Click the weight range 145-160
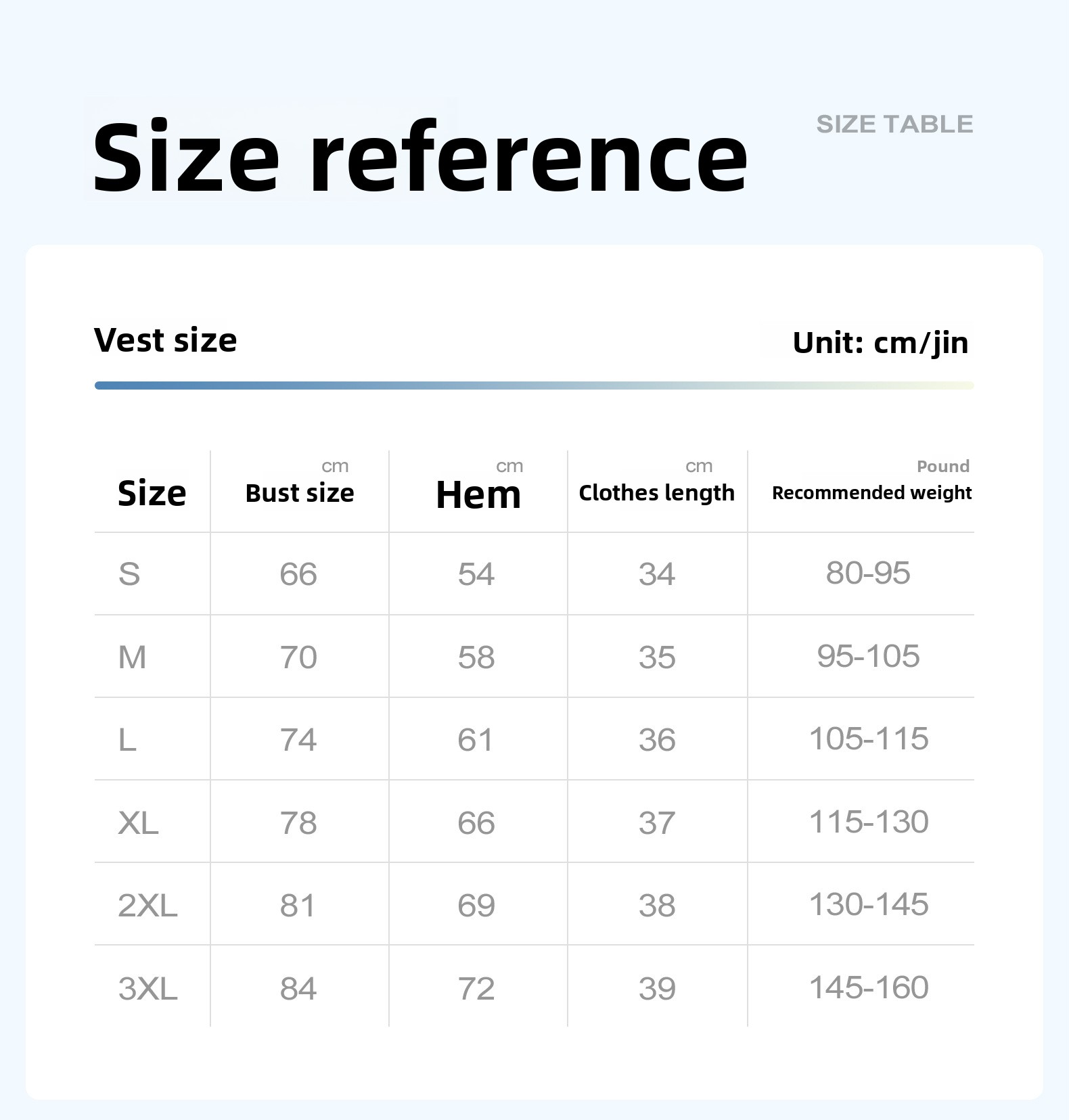The image size is (1069, 1120). click(869, 987)
